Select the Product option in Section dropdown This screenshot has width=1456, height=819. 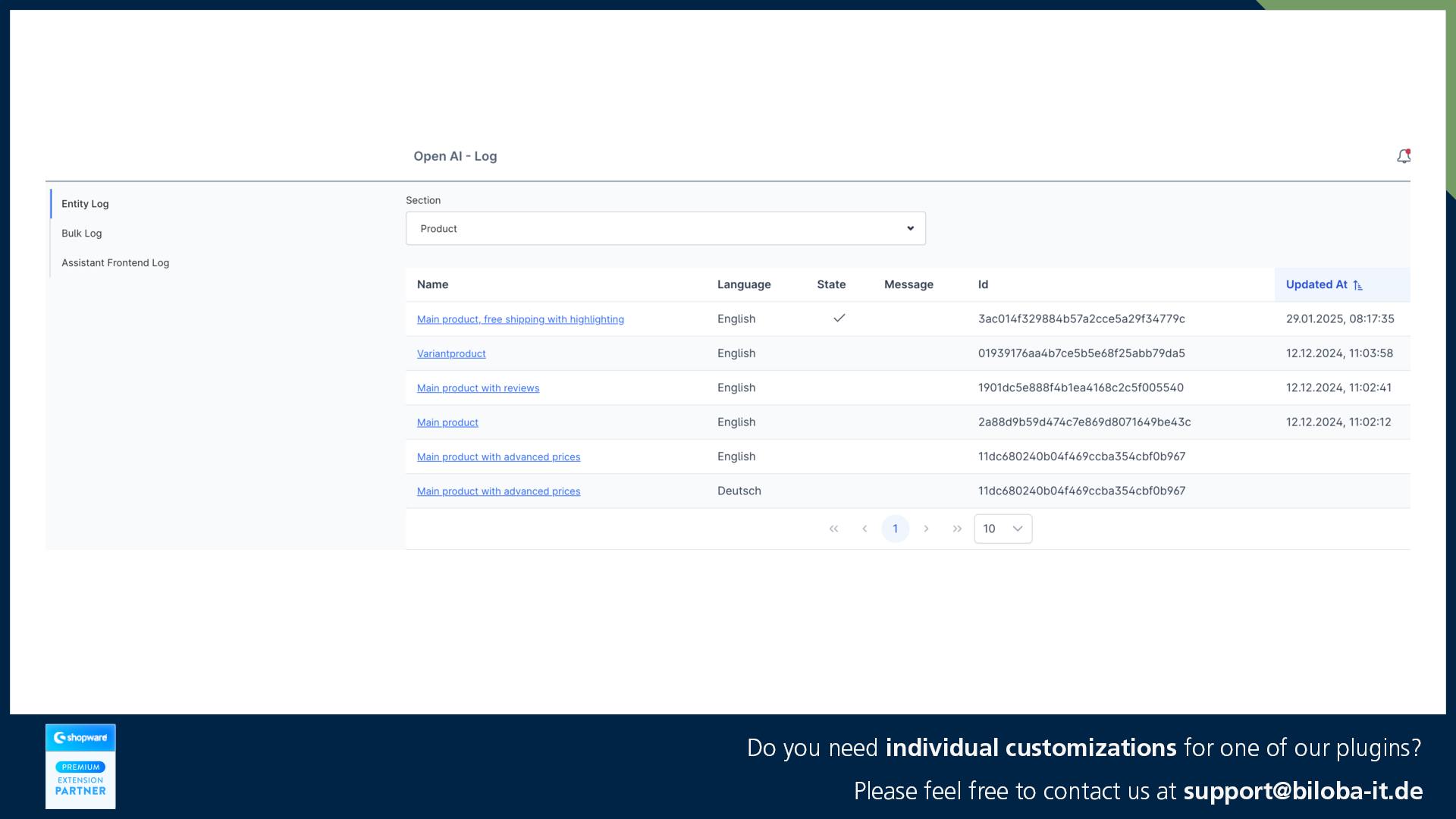click(666, 228)
